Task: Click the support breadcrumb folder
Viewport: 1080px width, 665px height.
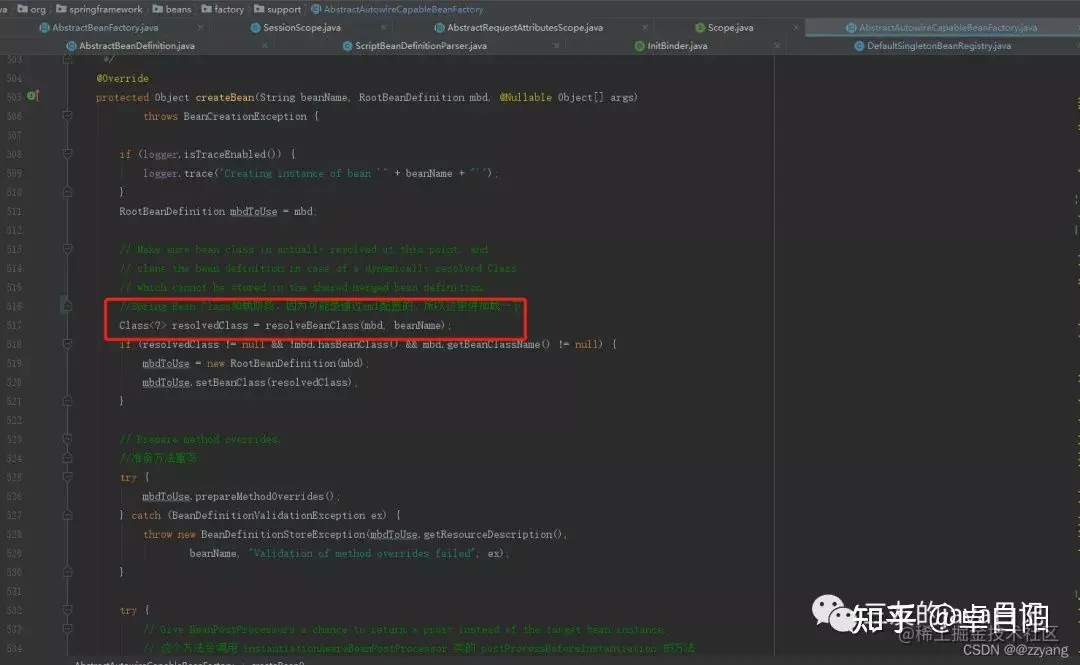Action: (278, 9)
